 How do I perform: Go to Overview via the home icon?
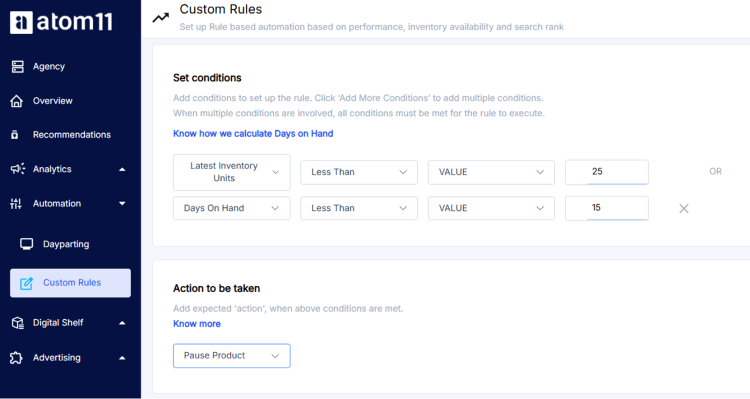[x=17, y=101]
